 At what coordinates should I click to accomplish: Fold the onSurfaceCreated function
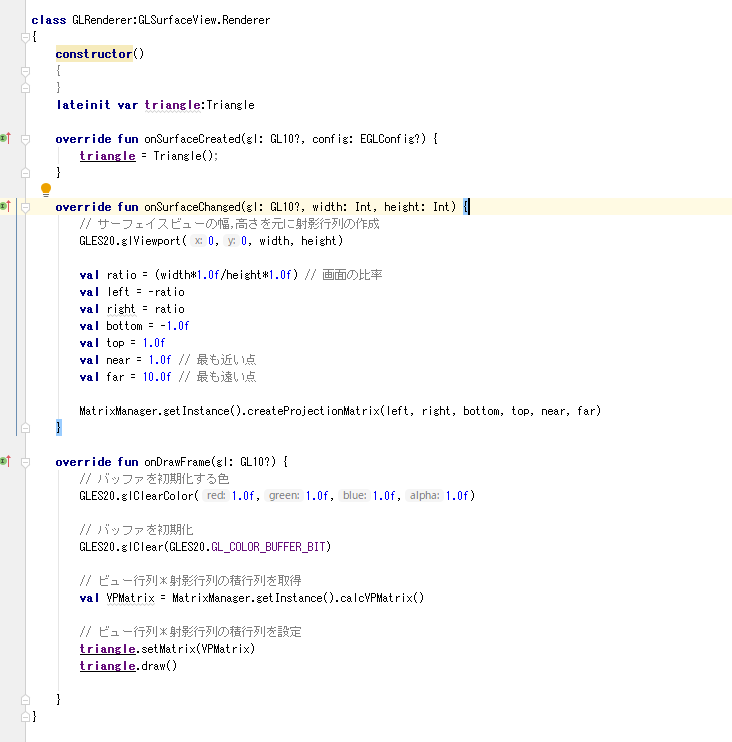click(x=26, y=139)
